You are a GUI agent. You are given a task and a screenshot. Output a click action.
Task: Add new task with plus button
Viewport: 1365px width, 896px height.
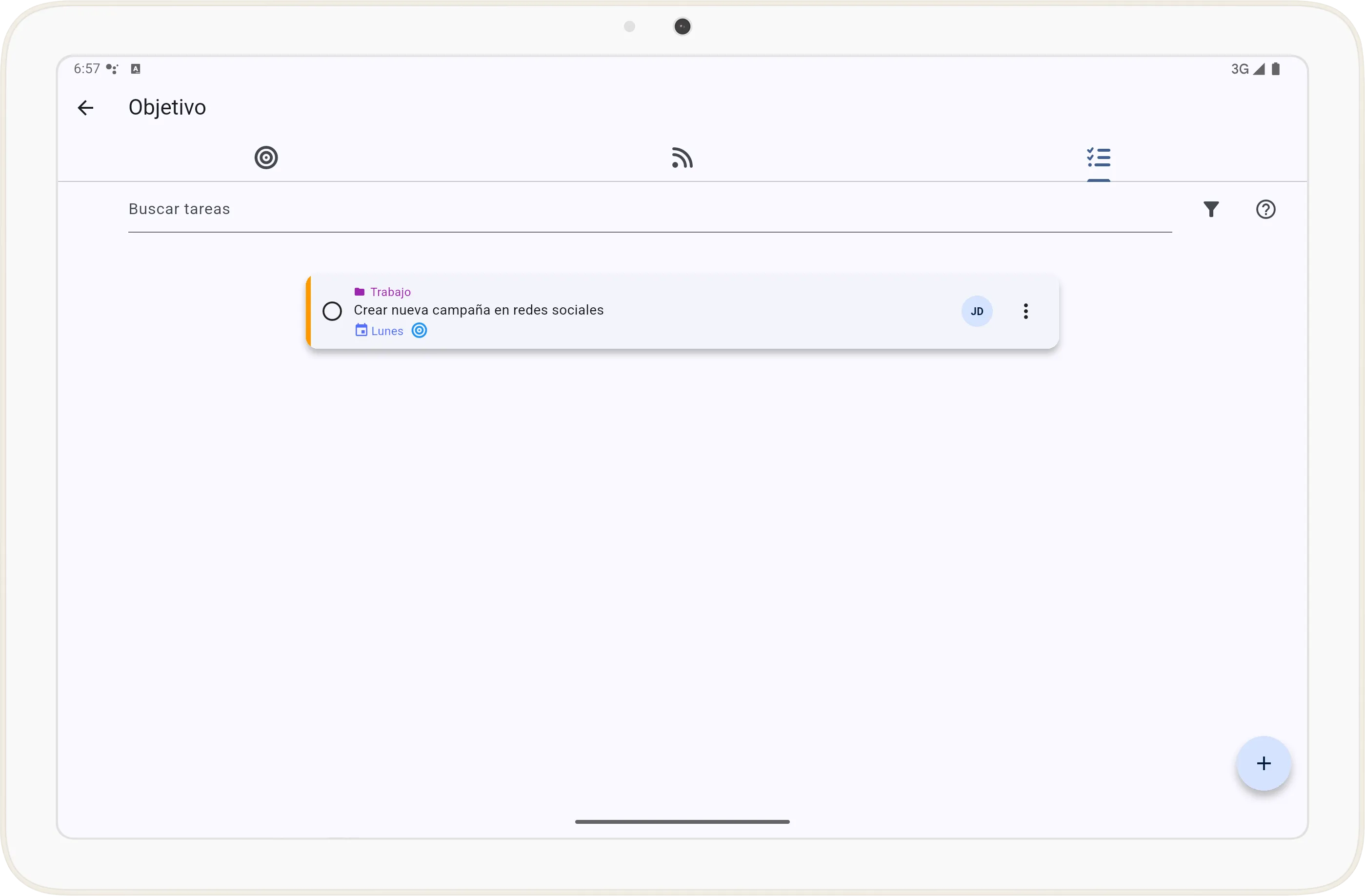pyautogui.click(x=1264, y=763)
